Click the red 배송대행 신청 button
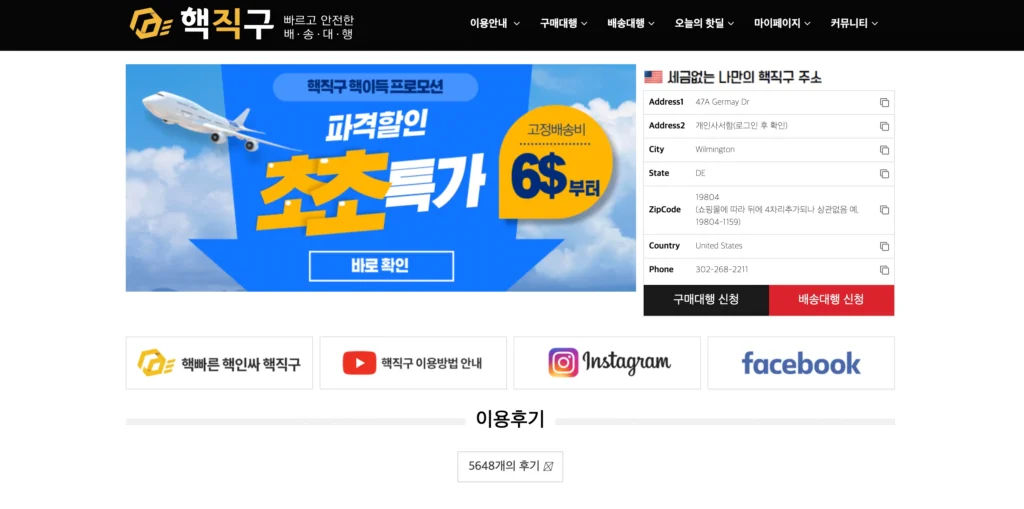The width and height of the screenshot is (1024, 509). coord(831,300)
